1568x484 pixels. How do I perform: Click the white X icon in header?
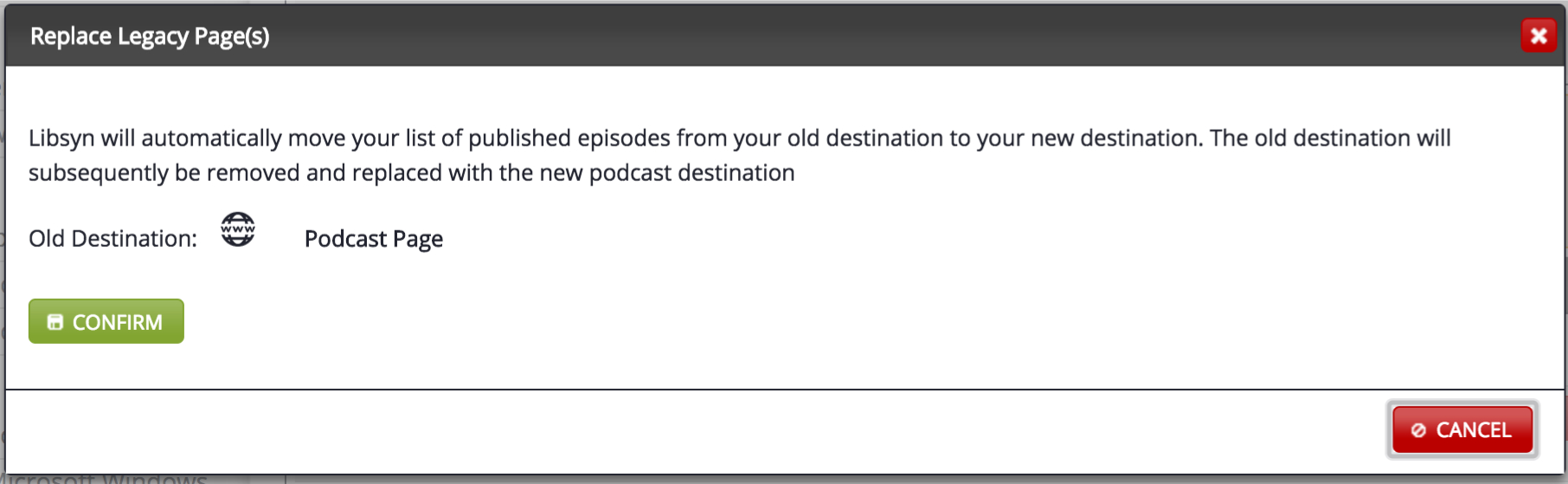[1539, 35]
